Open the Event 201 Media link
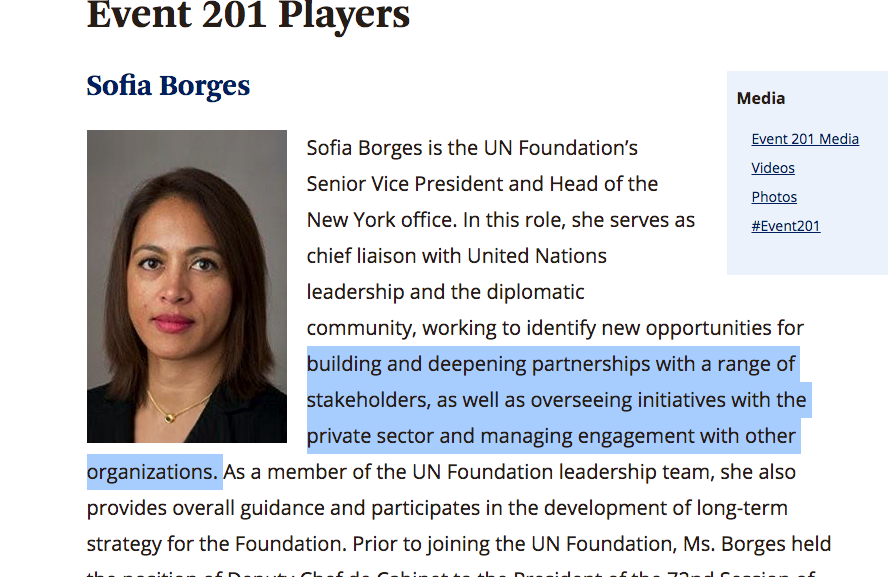Viewport: 888px width, 577px height. (805, 139)
